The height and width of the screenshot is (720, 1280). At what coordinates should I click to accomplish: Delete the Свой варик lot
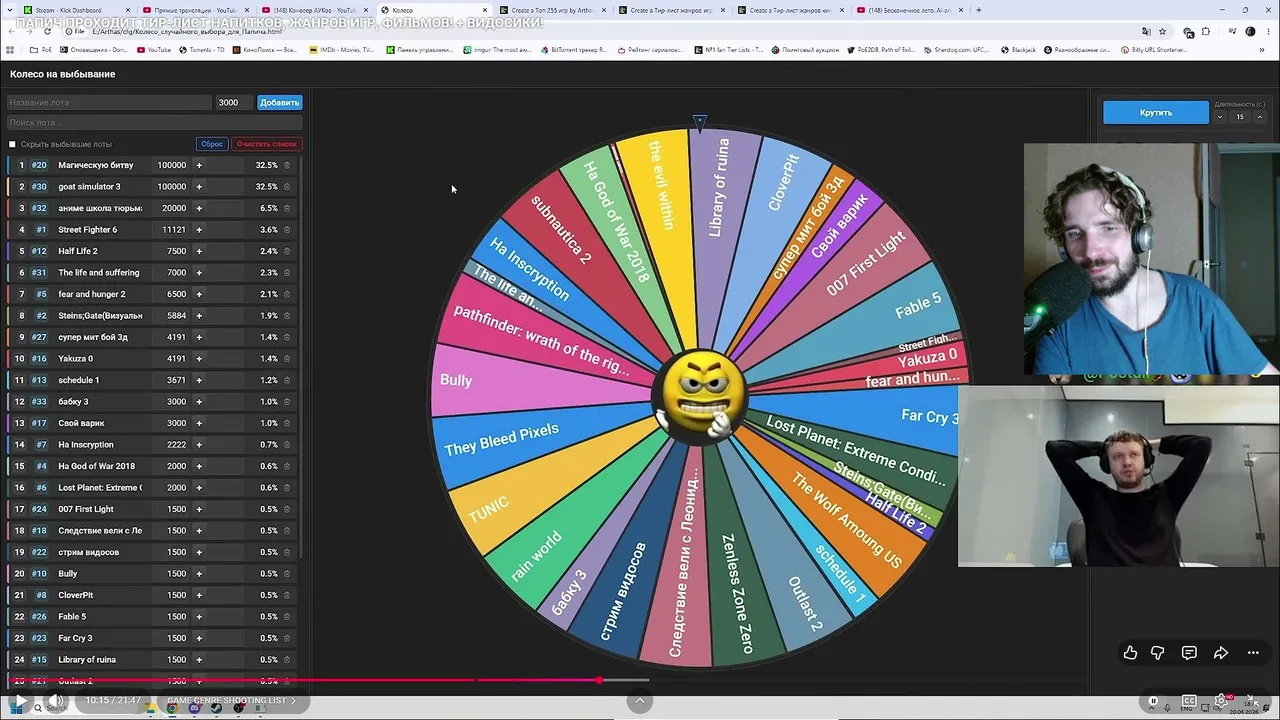tap(287, 423)
